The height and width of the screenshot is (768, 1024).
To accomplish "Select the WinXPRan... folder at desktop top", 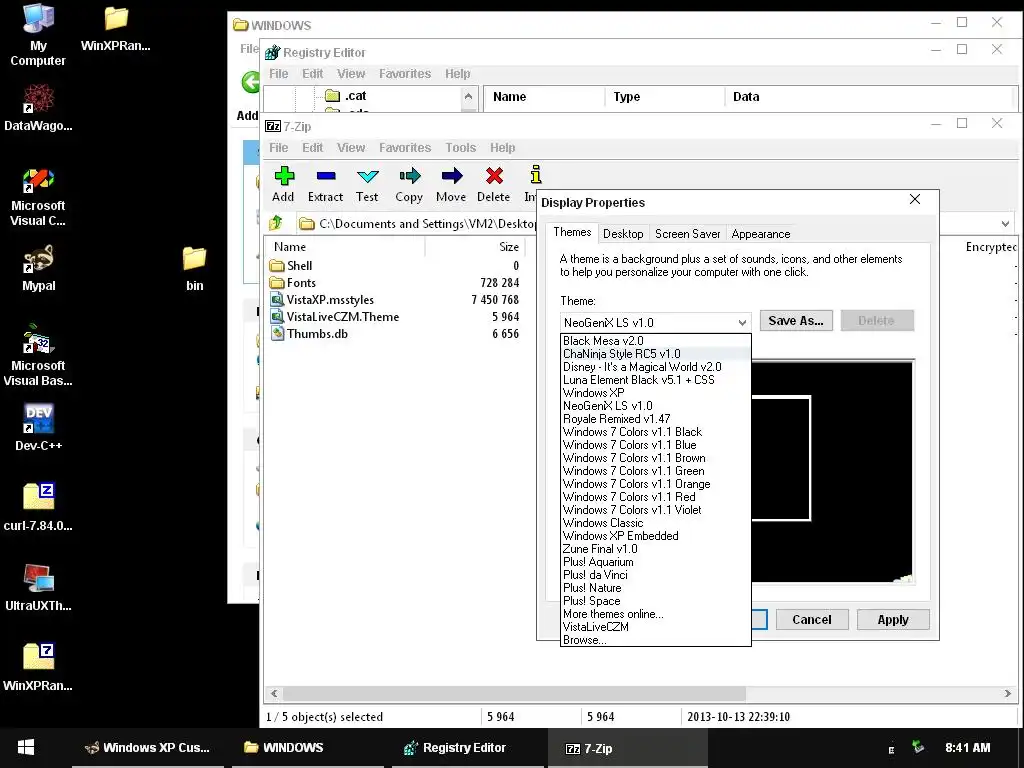I will (x=116, y=28).
